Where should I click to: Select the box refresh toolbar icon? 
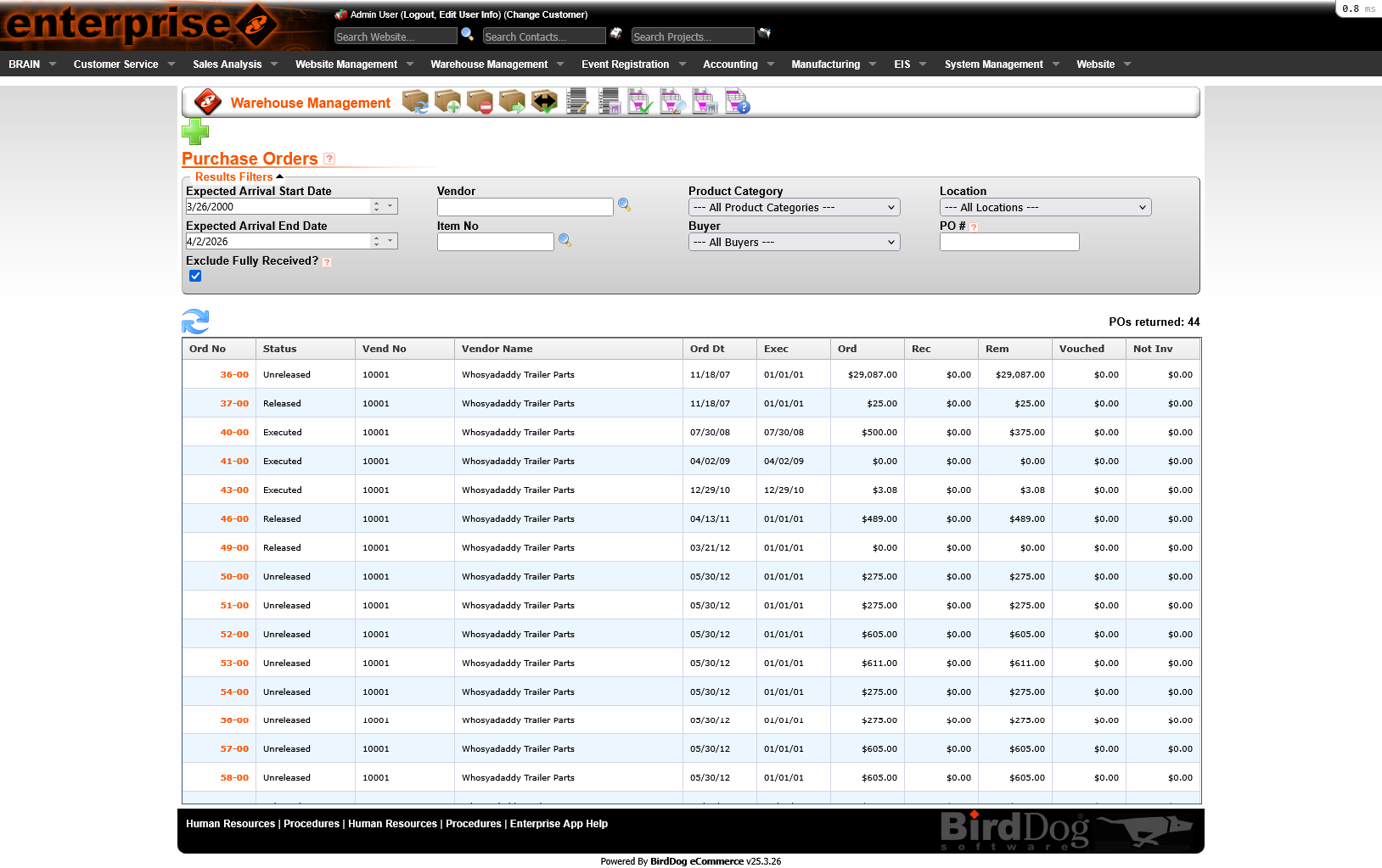(415, 102)
